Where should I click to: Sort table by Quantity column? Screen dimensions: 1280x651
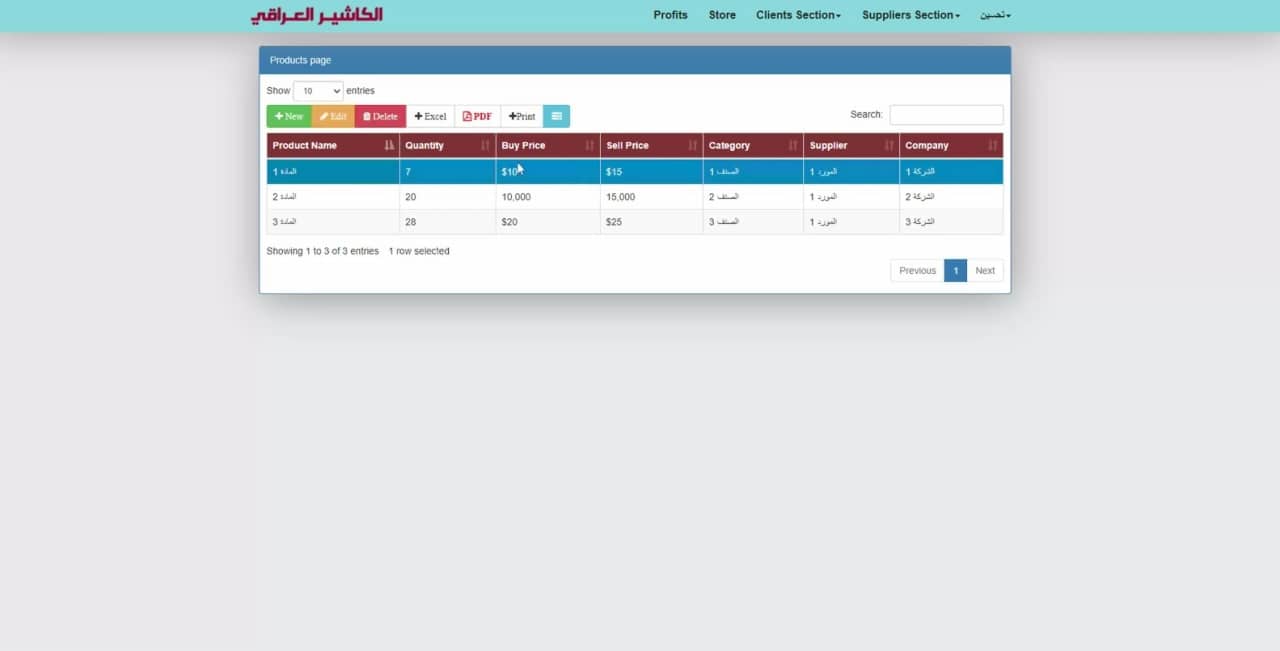(447, 146)
